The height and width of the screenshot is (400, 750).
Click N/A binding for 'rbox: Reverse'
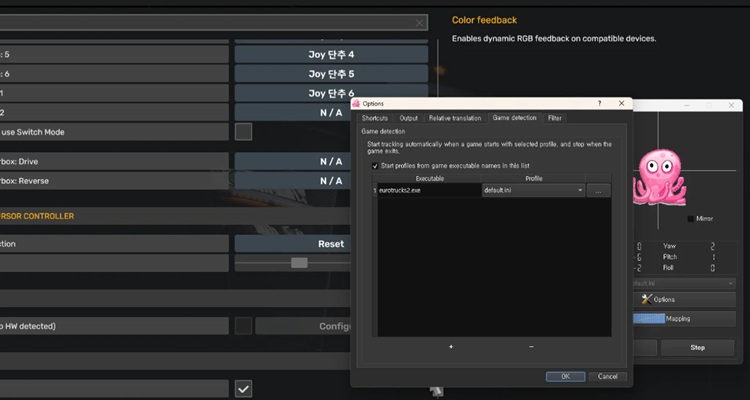point(293,181)
